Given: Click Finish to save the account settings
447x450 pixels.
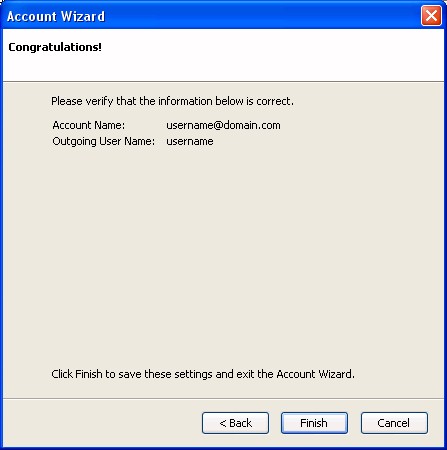Looking at the screenshot, I should click(x=314, y=423).
